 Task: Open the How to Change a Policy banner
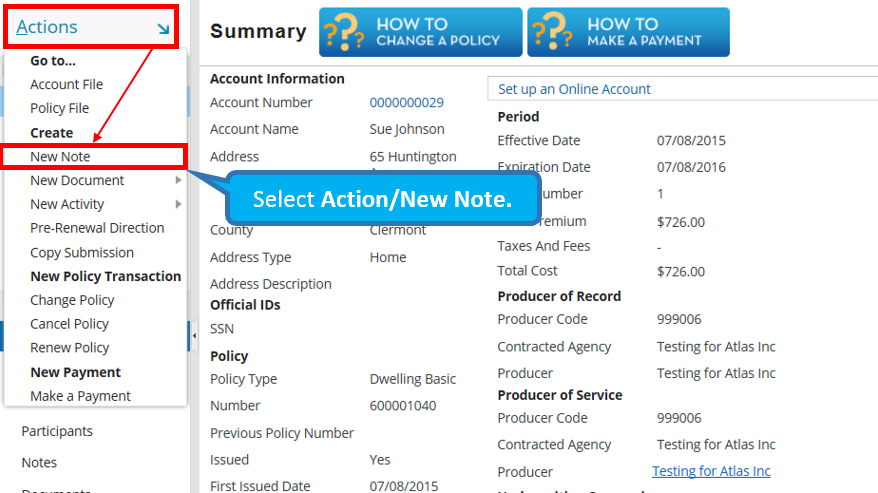click(420, 32)
